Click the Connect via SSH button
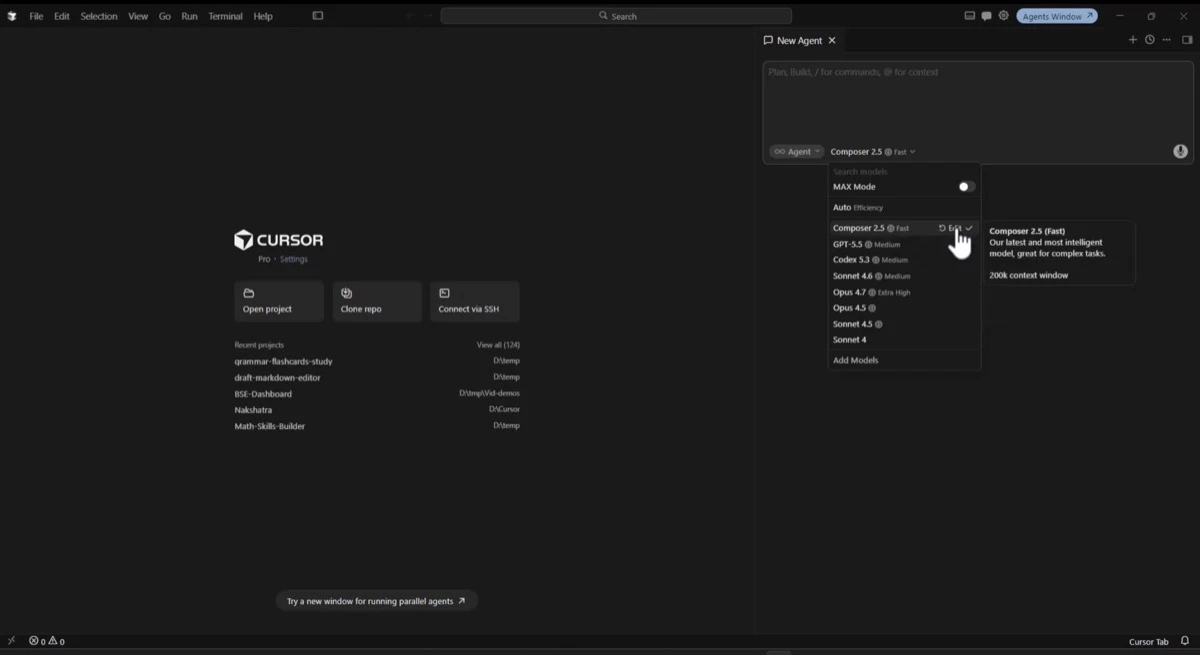 tap(475, 301)
